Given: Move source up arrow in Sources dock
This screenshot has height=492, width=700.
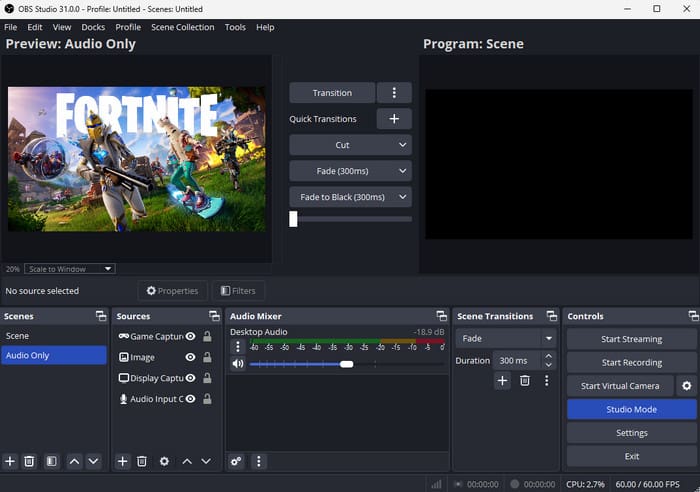Looking at the screenshot, I should coord(187,461).
